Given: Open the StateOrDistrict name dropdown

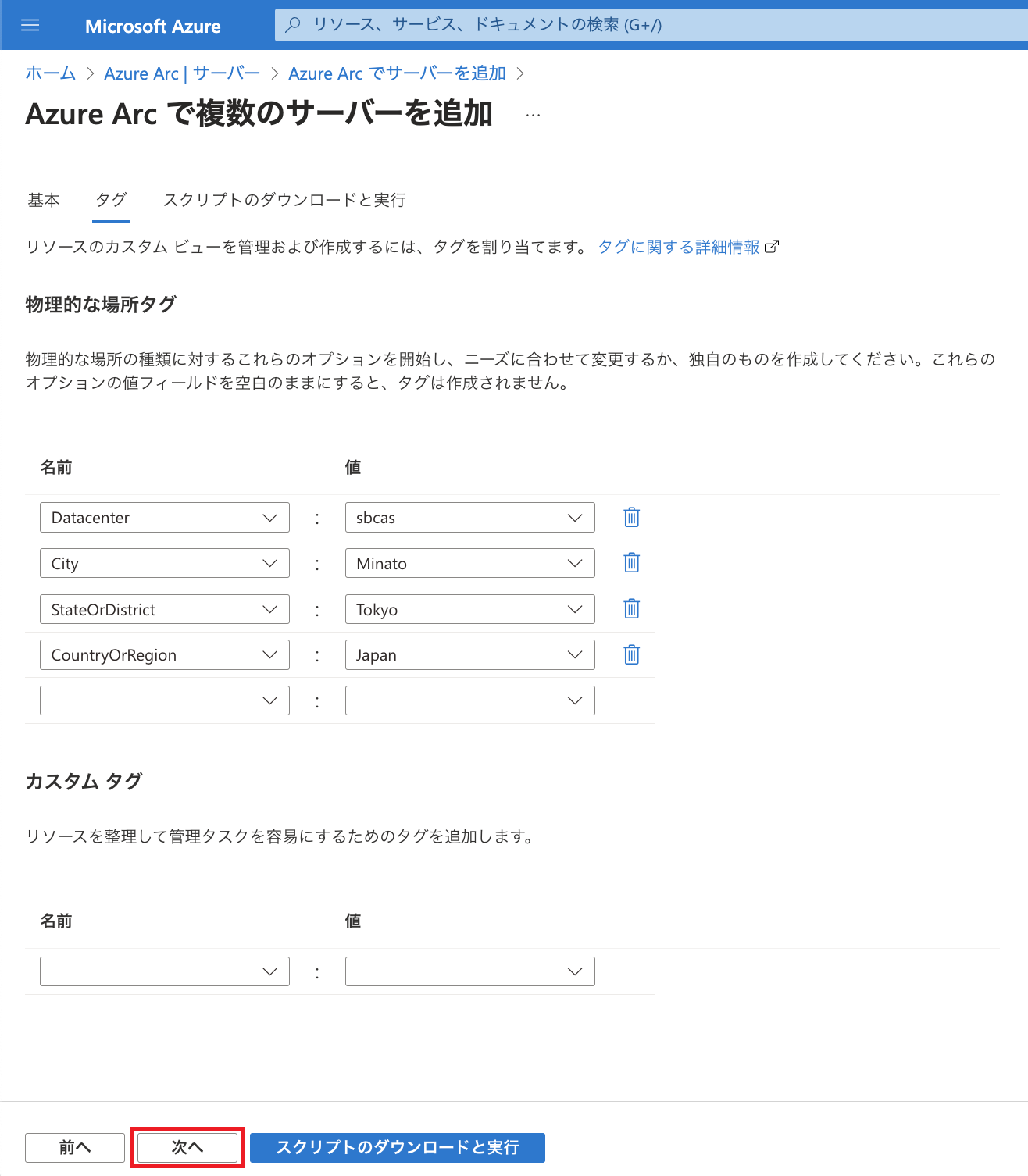Looking at the screenshot, I should click(x=165, y=609).
